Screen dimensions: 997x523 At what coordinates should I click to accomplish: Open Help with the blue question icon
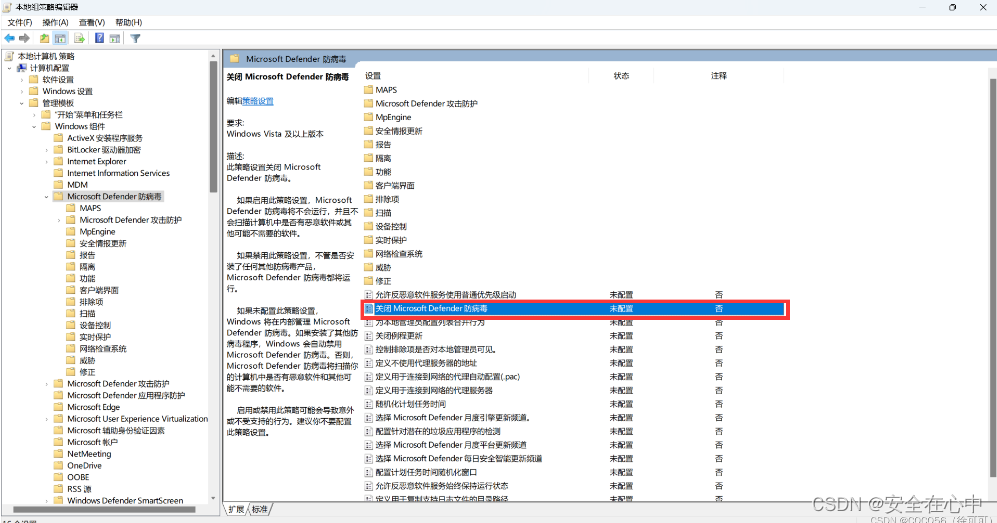99,38
